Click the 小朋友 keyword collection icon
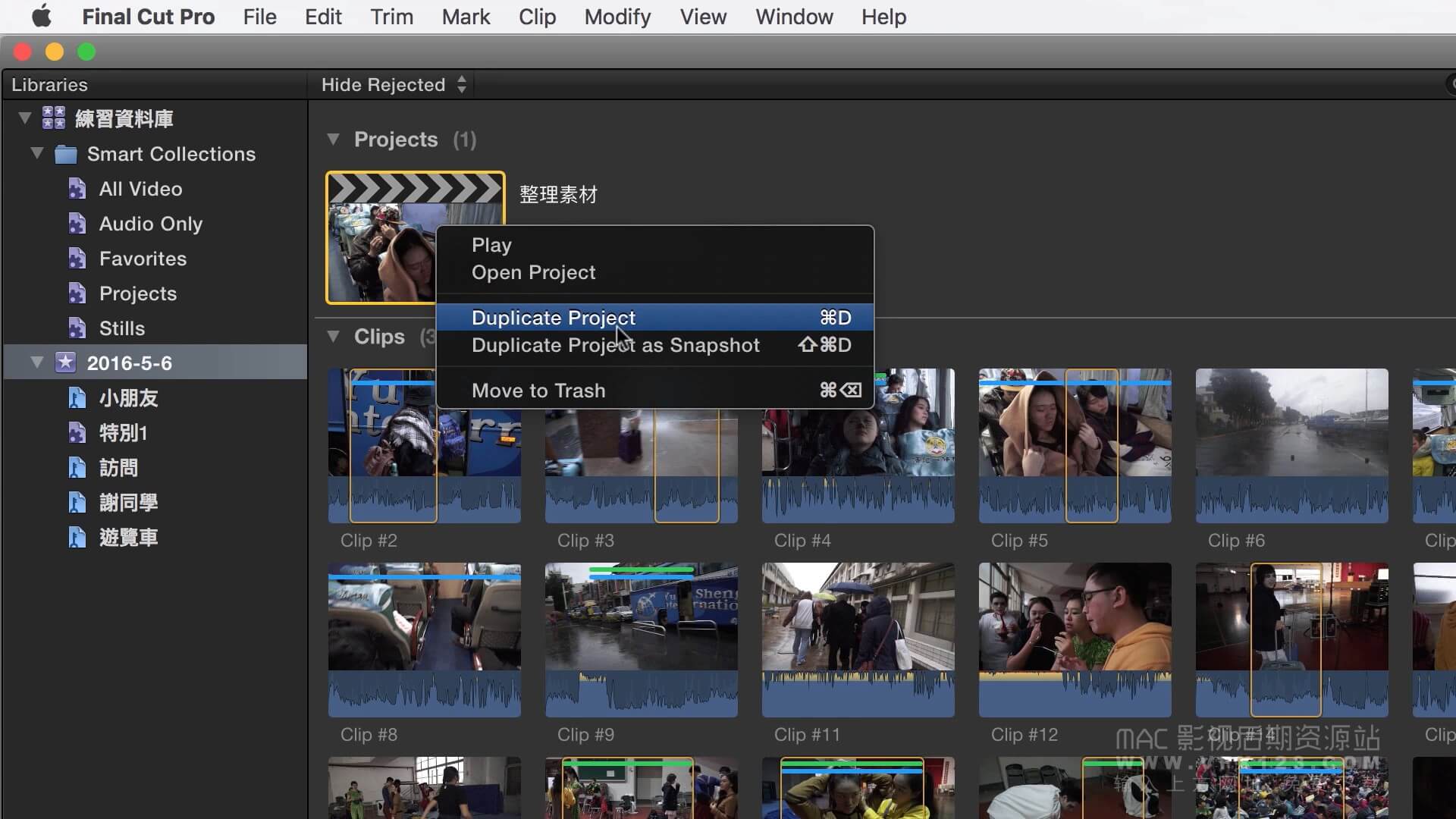Screen dimensions: 1456x819 pyautogui.click(x=77, y=398)
